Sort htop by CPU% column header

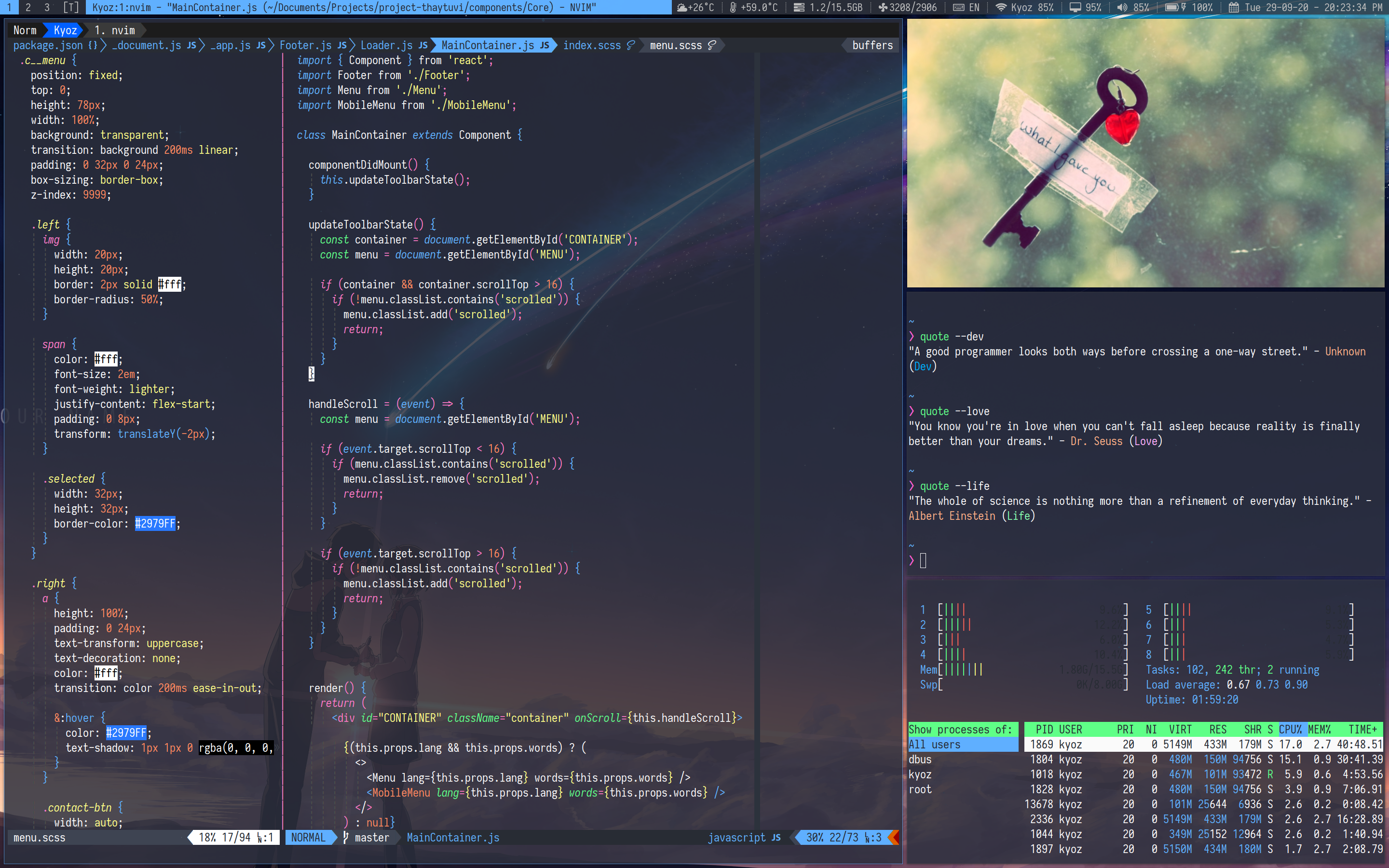coord(1290,729)
